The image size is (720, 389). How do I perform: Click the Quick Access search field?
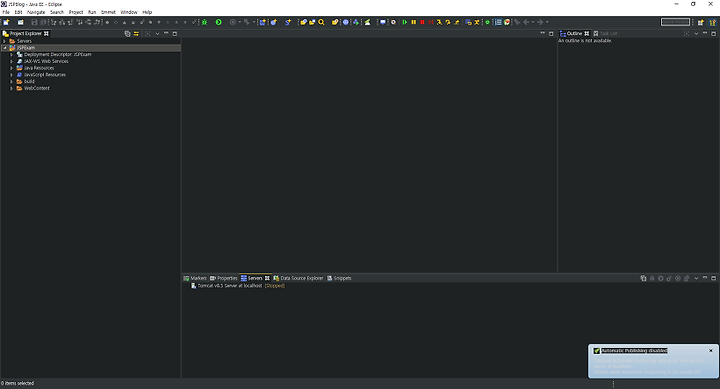pyautogui.click(x=675, y=22)
